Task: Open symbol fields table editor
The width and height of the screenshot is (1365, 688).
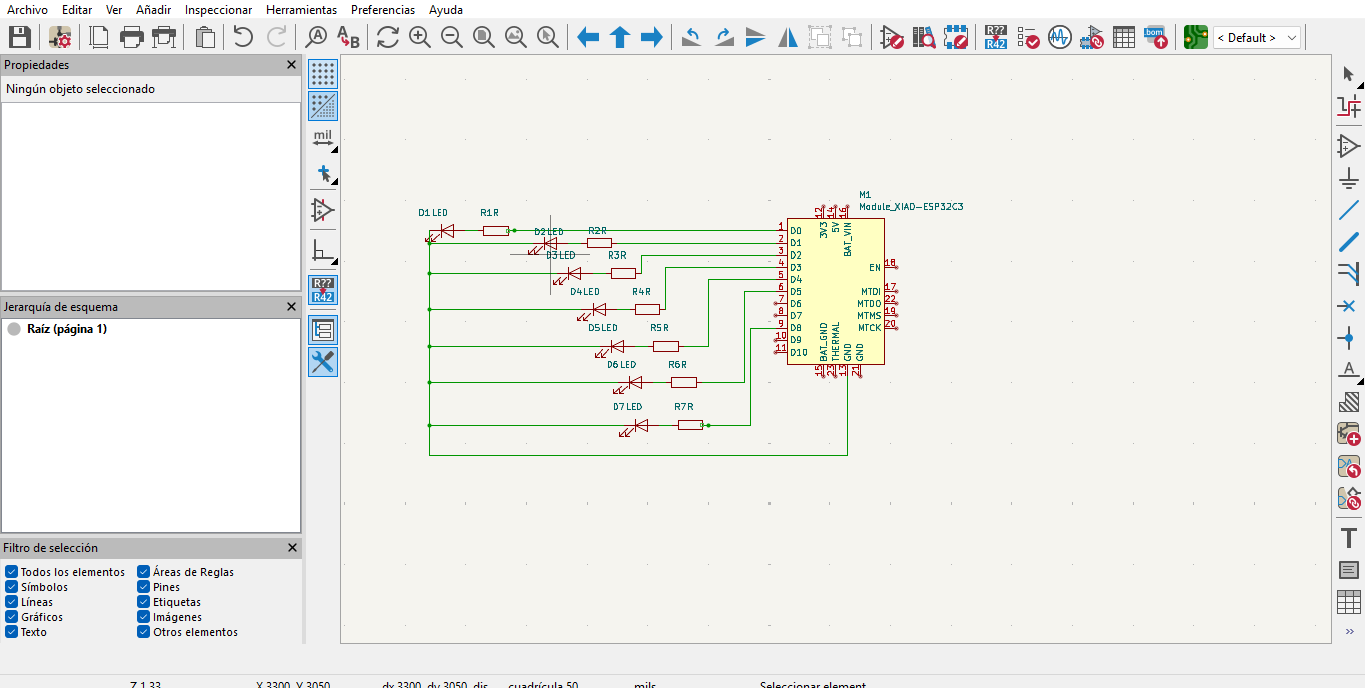Action: (1124, 38)
